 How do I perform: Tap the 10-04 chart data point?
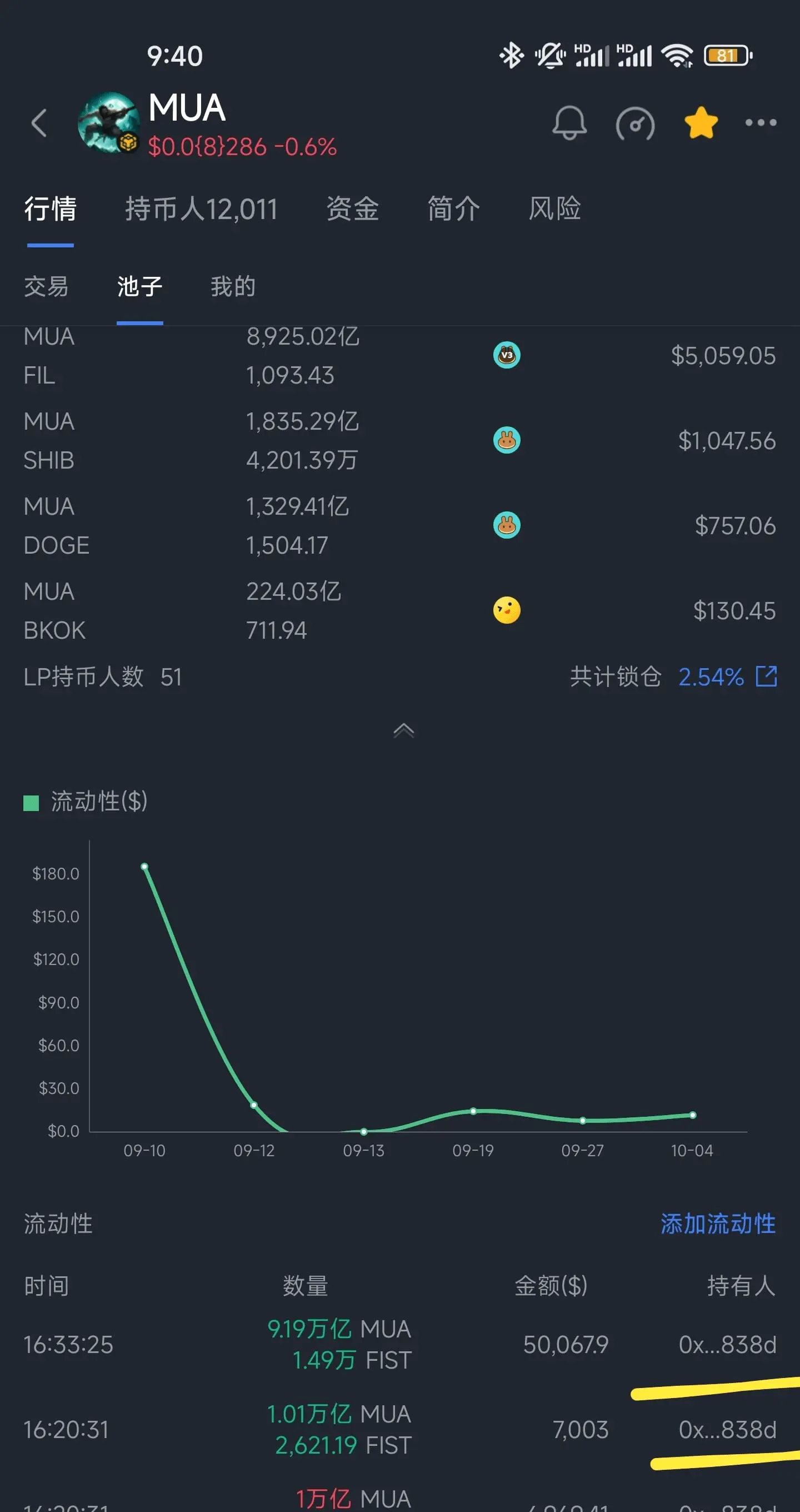[x=693, y=1115]
